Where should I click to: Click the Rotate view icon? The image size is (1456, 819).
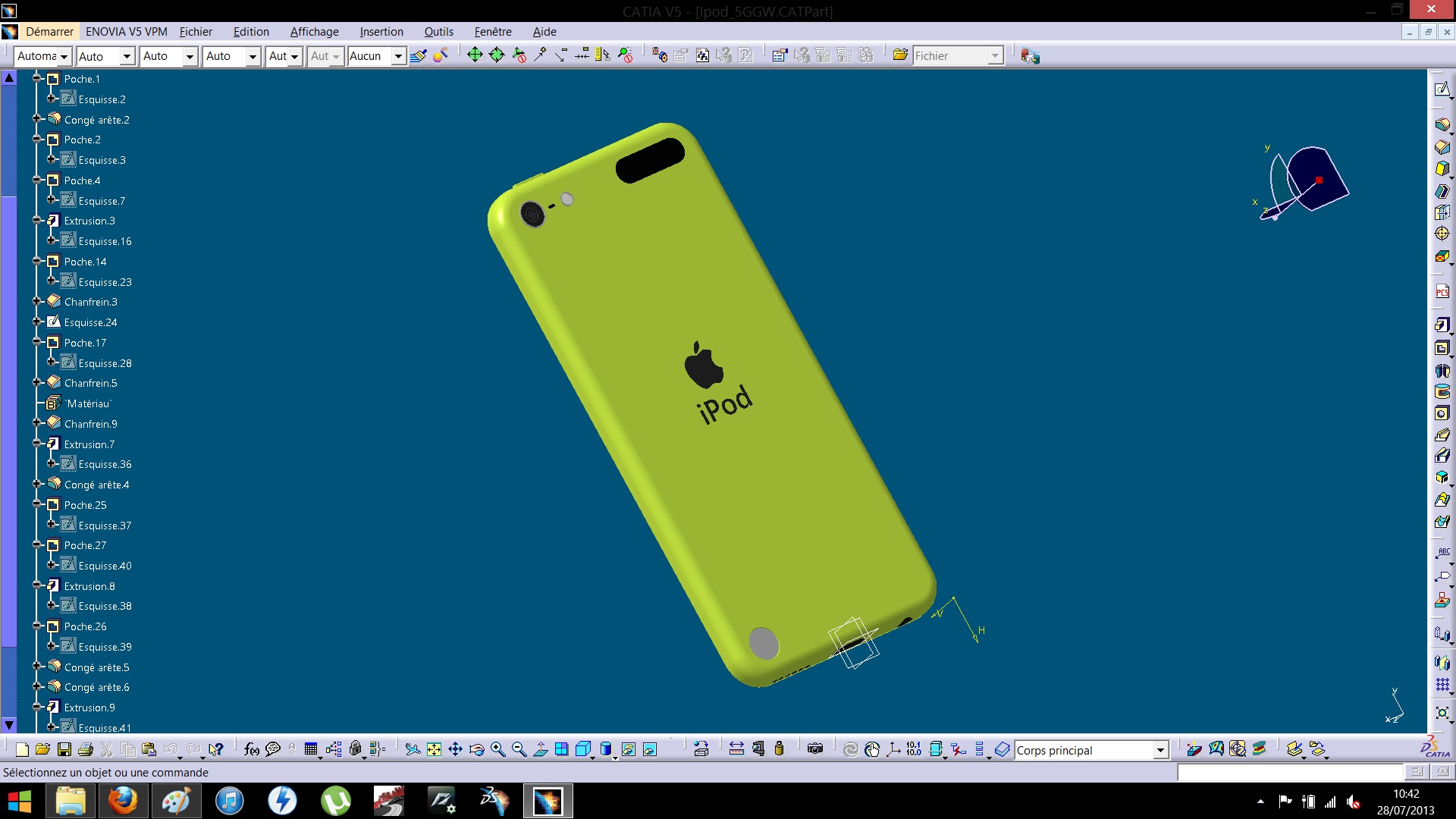(x=476, y=750)
